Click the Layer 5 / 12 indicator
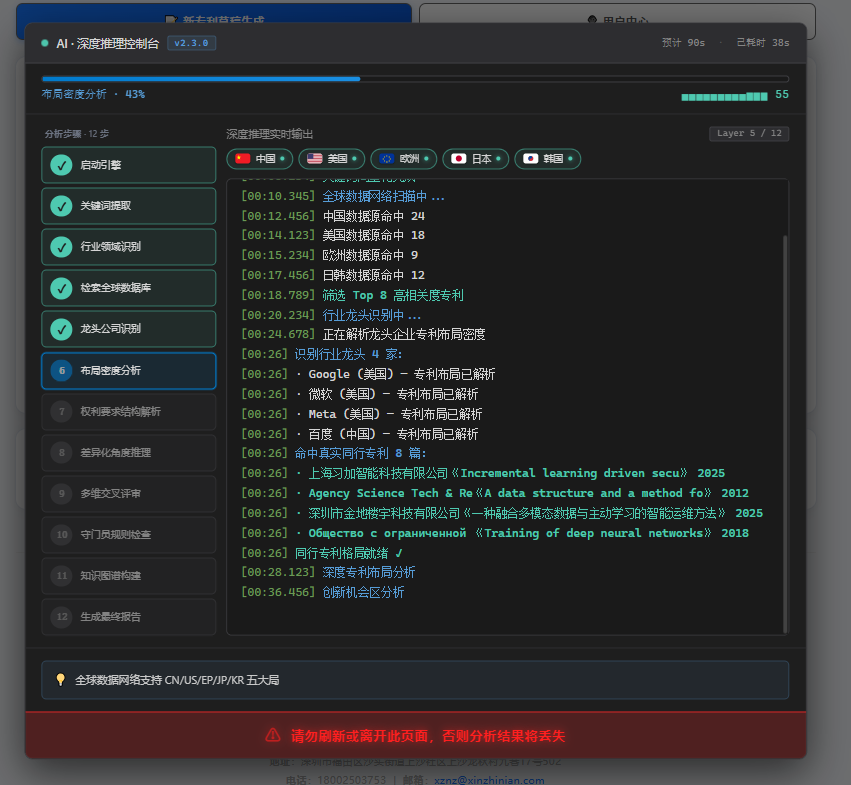Image resolution: width=851 pixels, height=785 pixels. [x=749, y=134]
